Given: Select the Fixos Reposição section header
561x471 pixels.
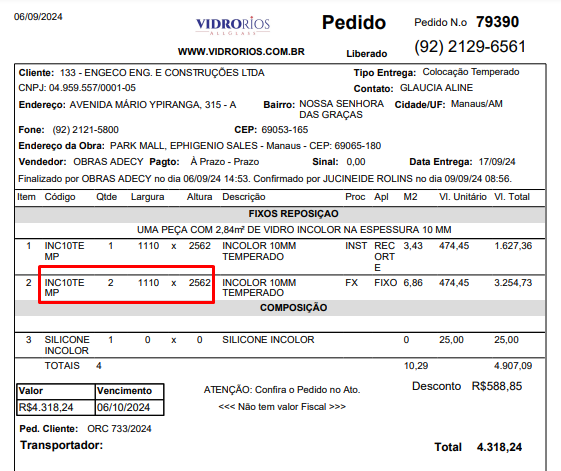Looking at the screenshot, I should coord(293,214).
